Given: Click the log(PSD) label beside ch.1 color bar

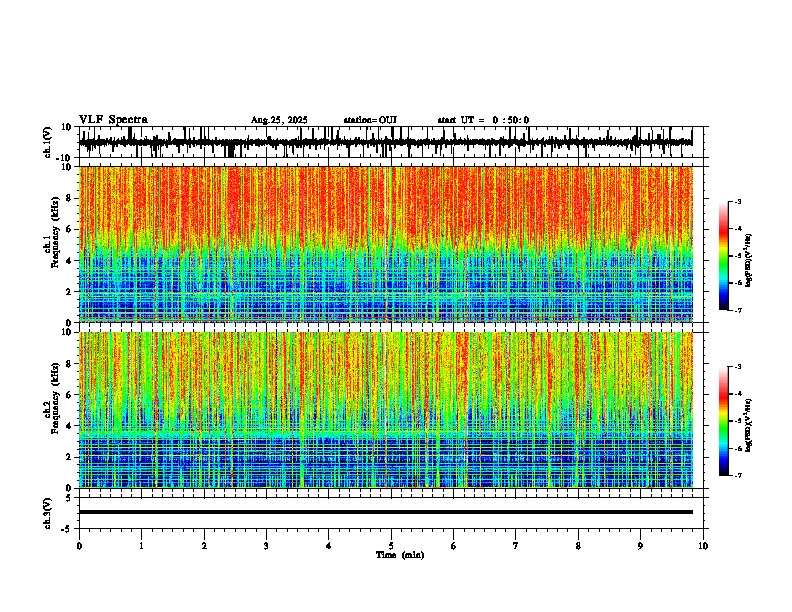Looking at the screenshot, I should [749, 261].
